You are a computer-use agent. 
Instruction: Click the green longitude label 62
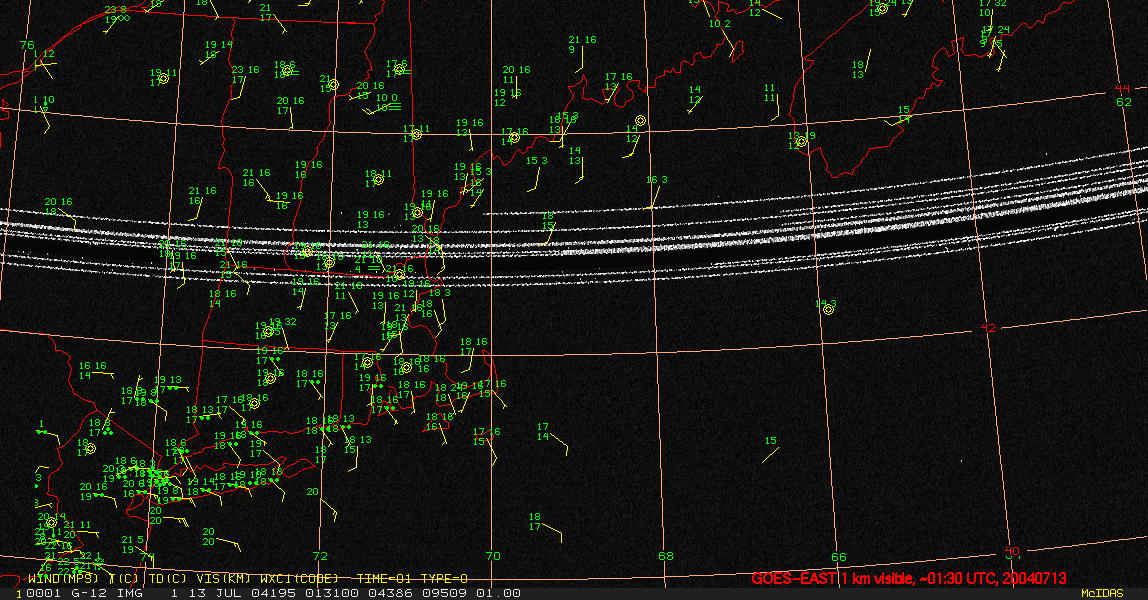coord(1124,102)
